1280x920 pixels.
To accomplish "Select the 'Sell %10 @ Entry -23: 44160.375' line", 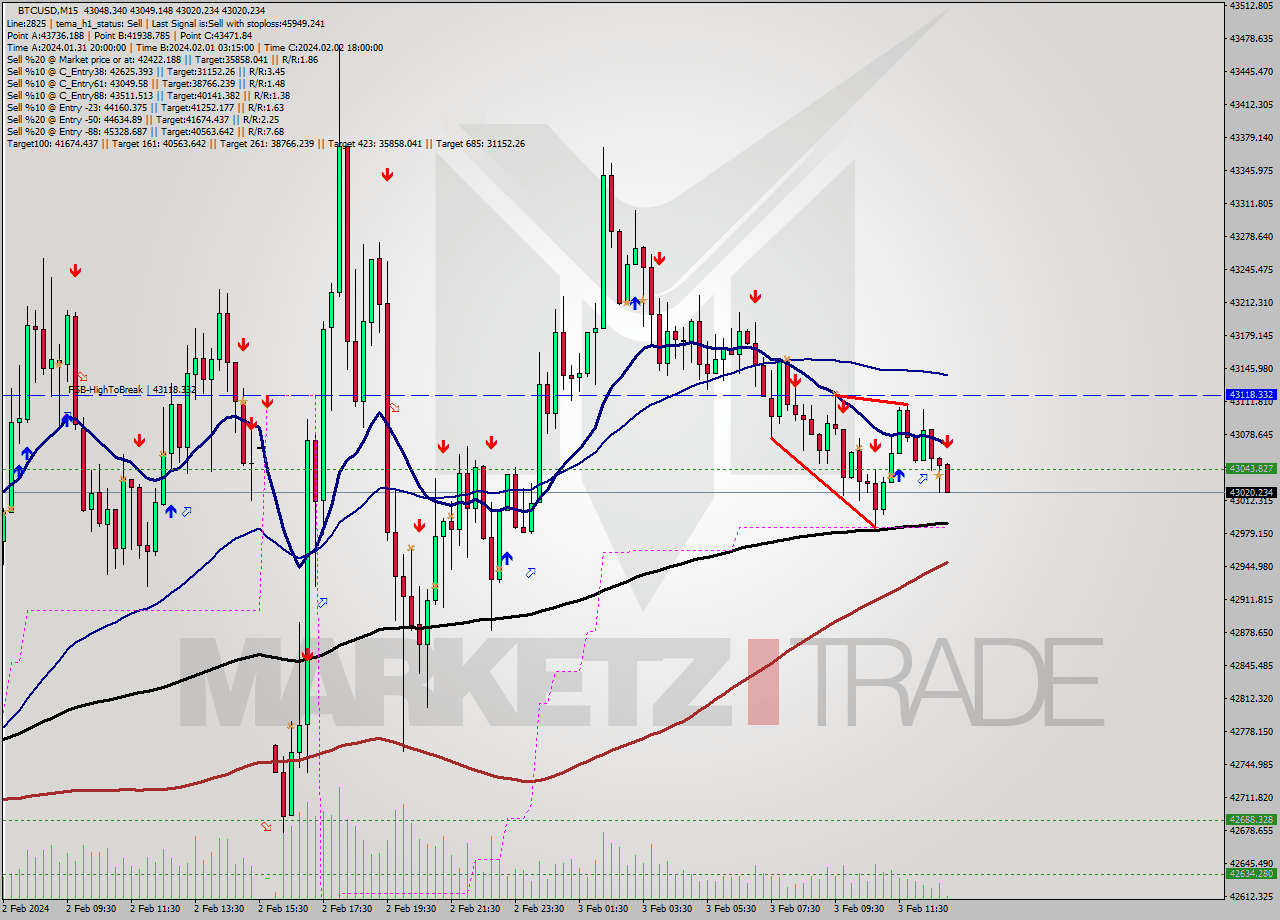I will pos(145,107).
